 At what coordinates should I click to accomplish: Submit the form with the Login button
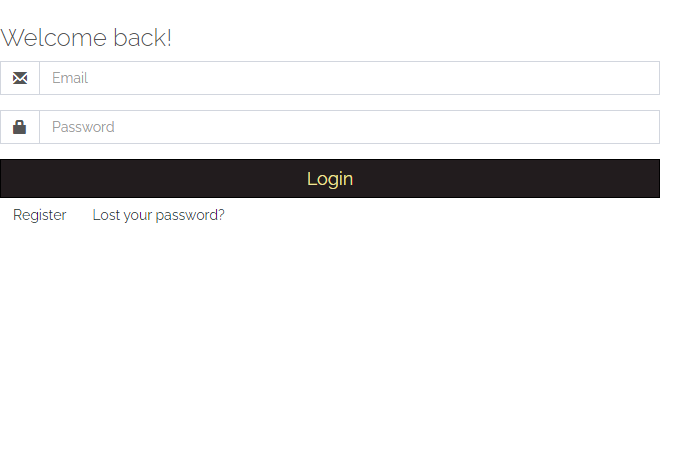(330, 179)
